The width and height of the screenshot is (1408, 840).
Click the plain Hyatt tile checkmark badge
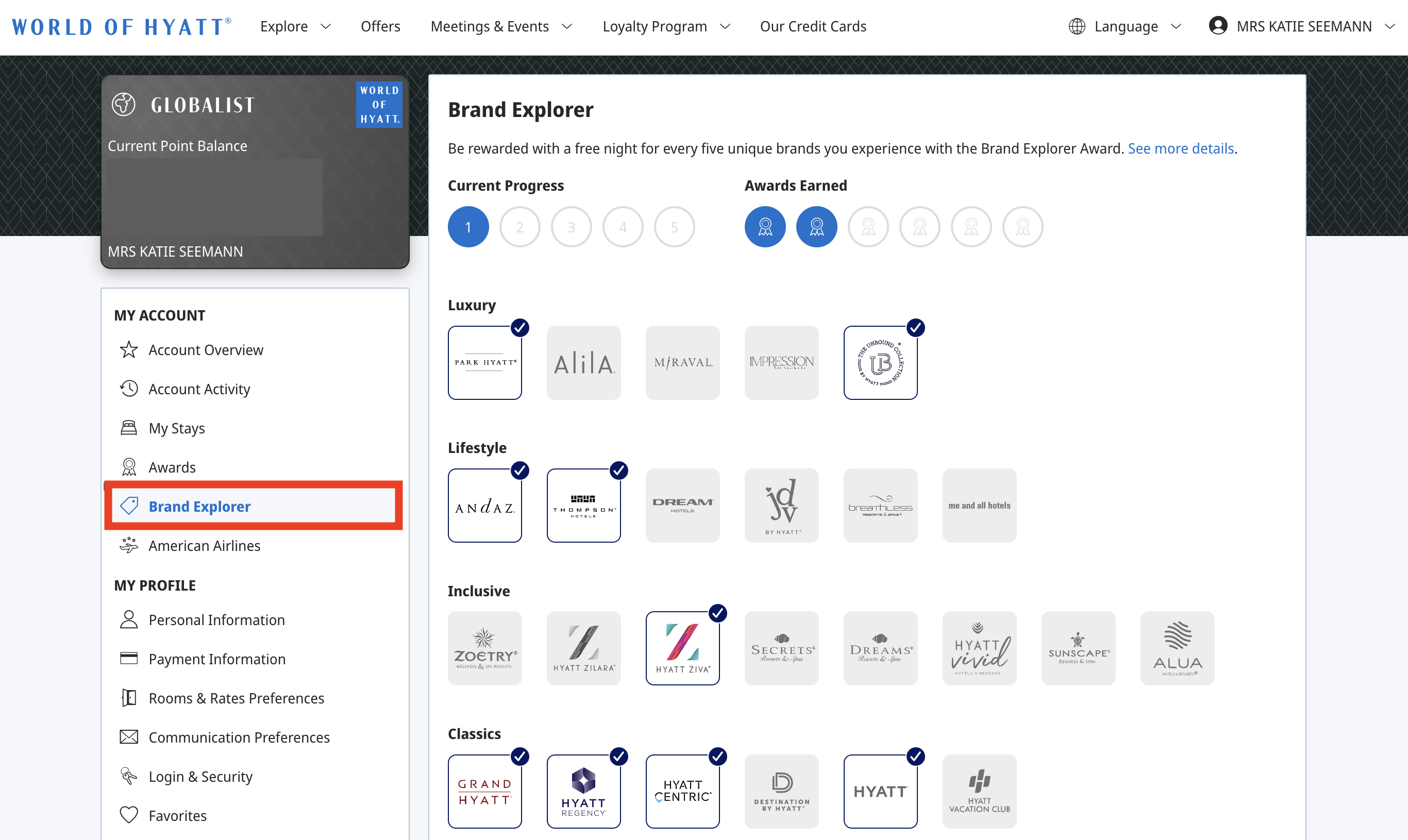[x=916, y=756]
